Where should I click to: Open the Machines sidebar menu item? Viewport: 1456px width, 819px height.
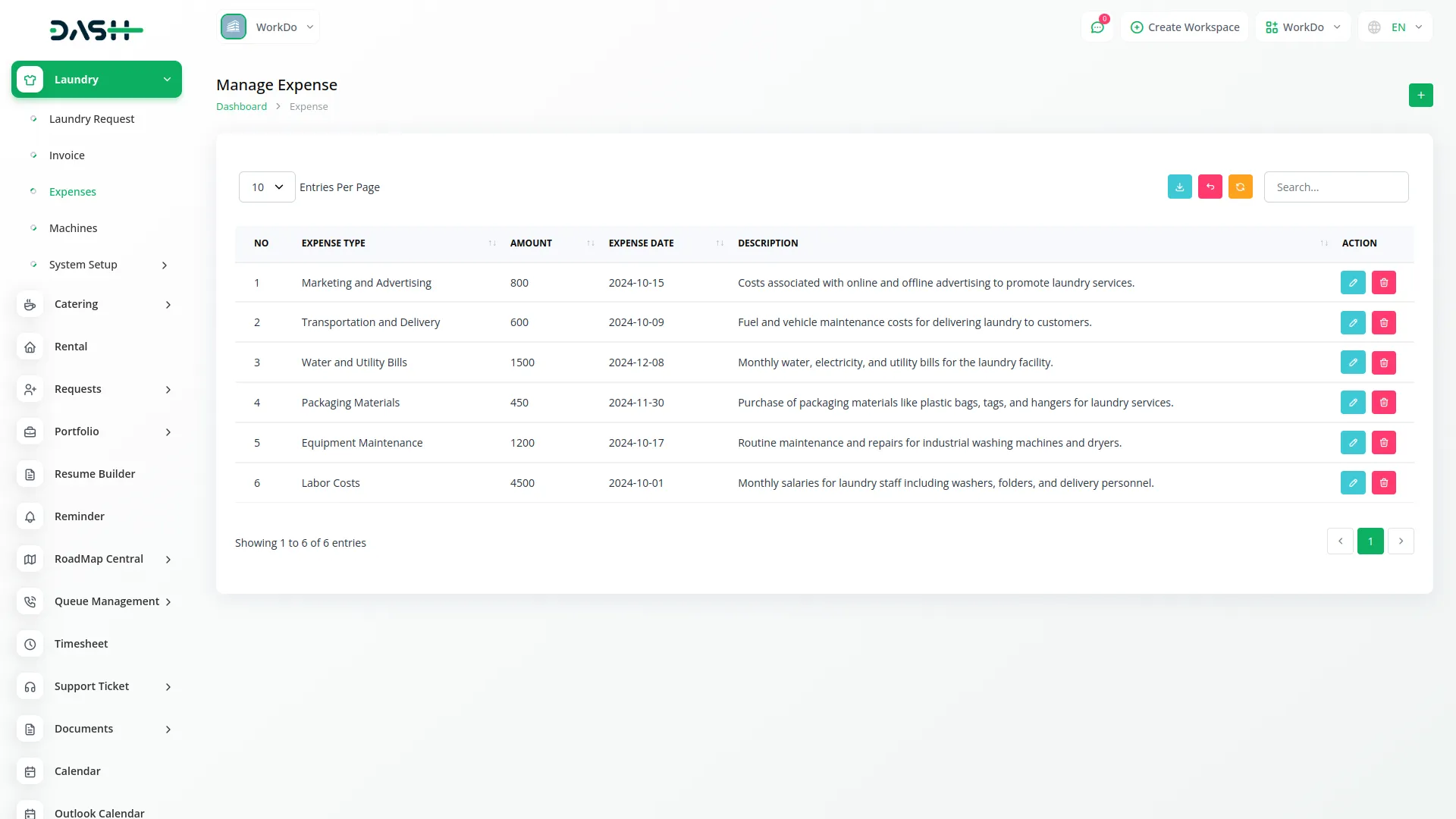73,227
